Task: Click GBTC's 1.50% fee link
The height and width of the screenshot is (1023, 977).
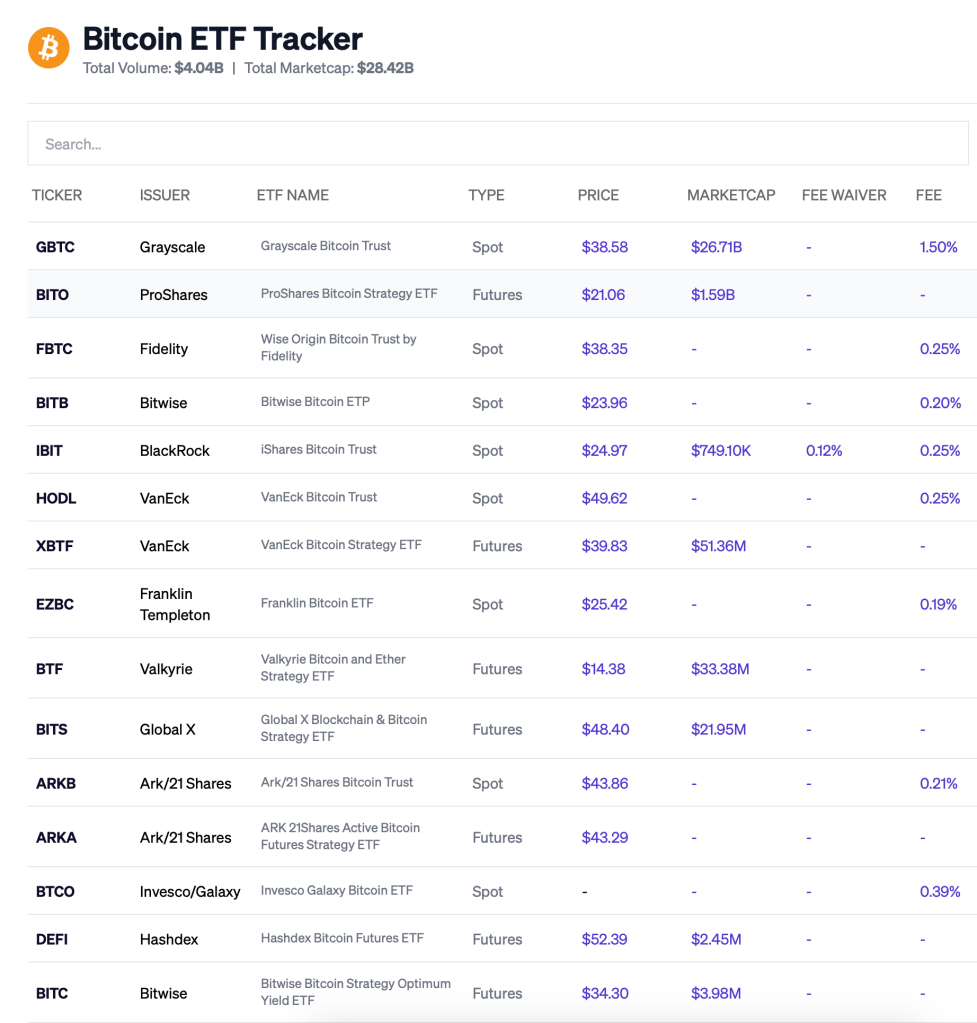Action: (938, 246)
